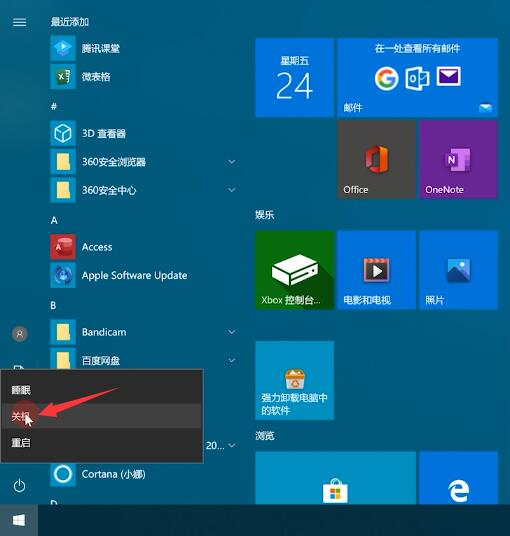
Task: Open the 微表格 app icon
Action: [63, 77]
